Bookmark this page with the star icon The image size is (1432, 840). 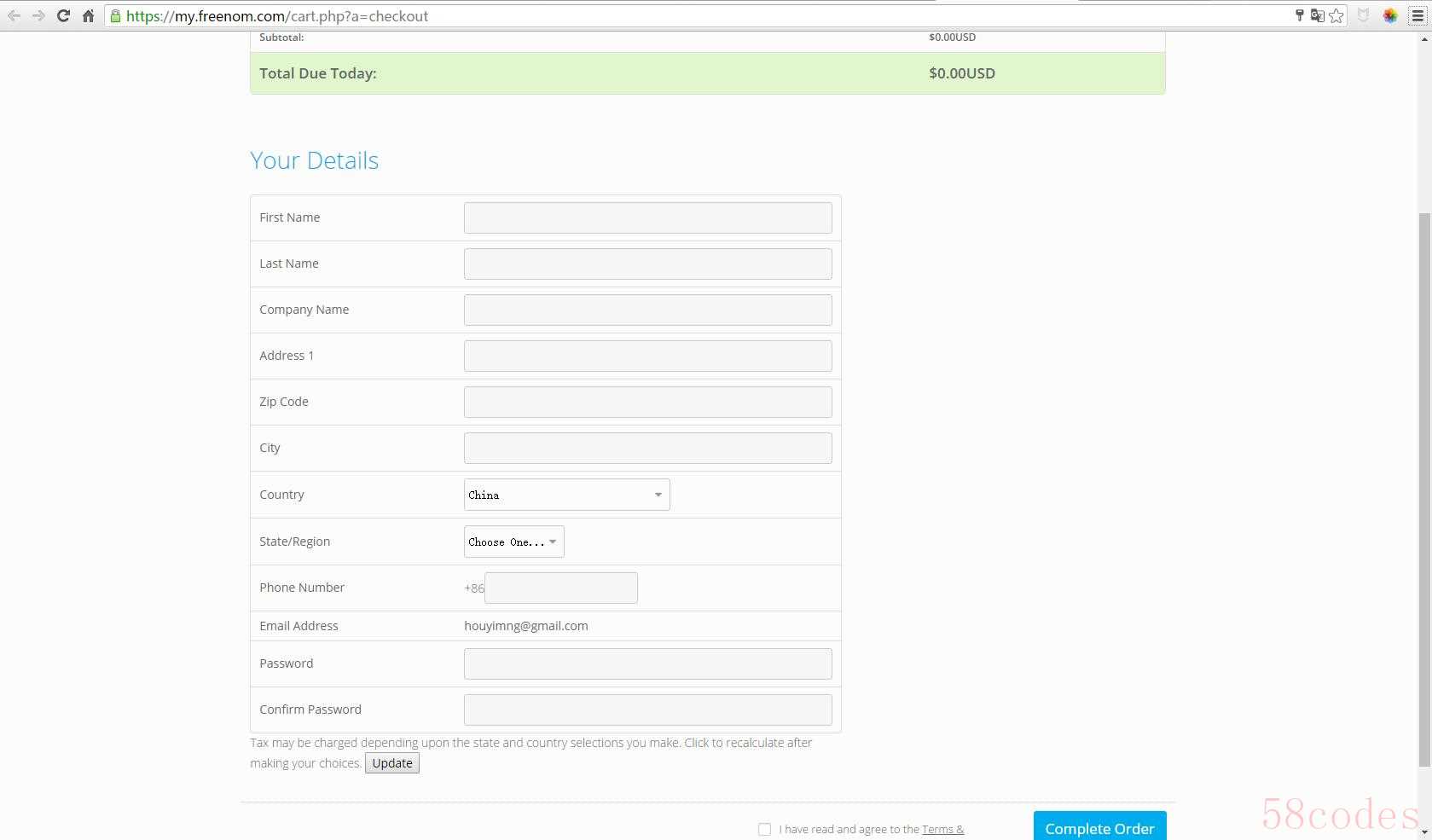(x=1336, y=15)
